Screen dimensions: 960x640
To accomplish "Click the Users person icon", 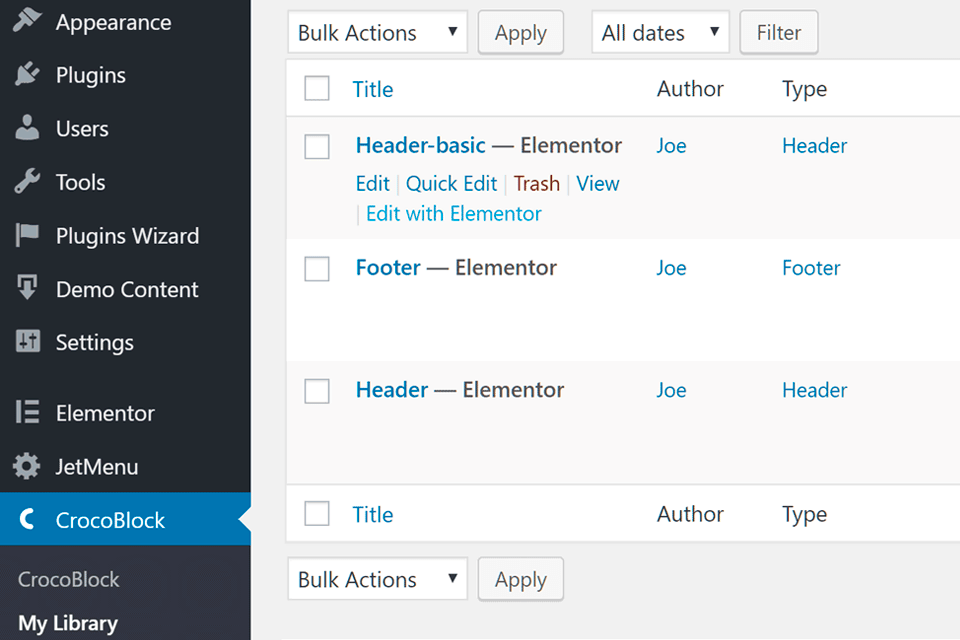I will 28,128.
